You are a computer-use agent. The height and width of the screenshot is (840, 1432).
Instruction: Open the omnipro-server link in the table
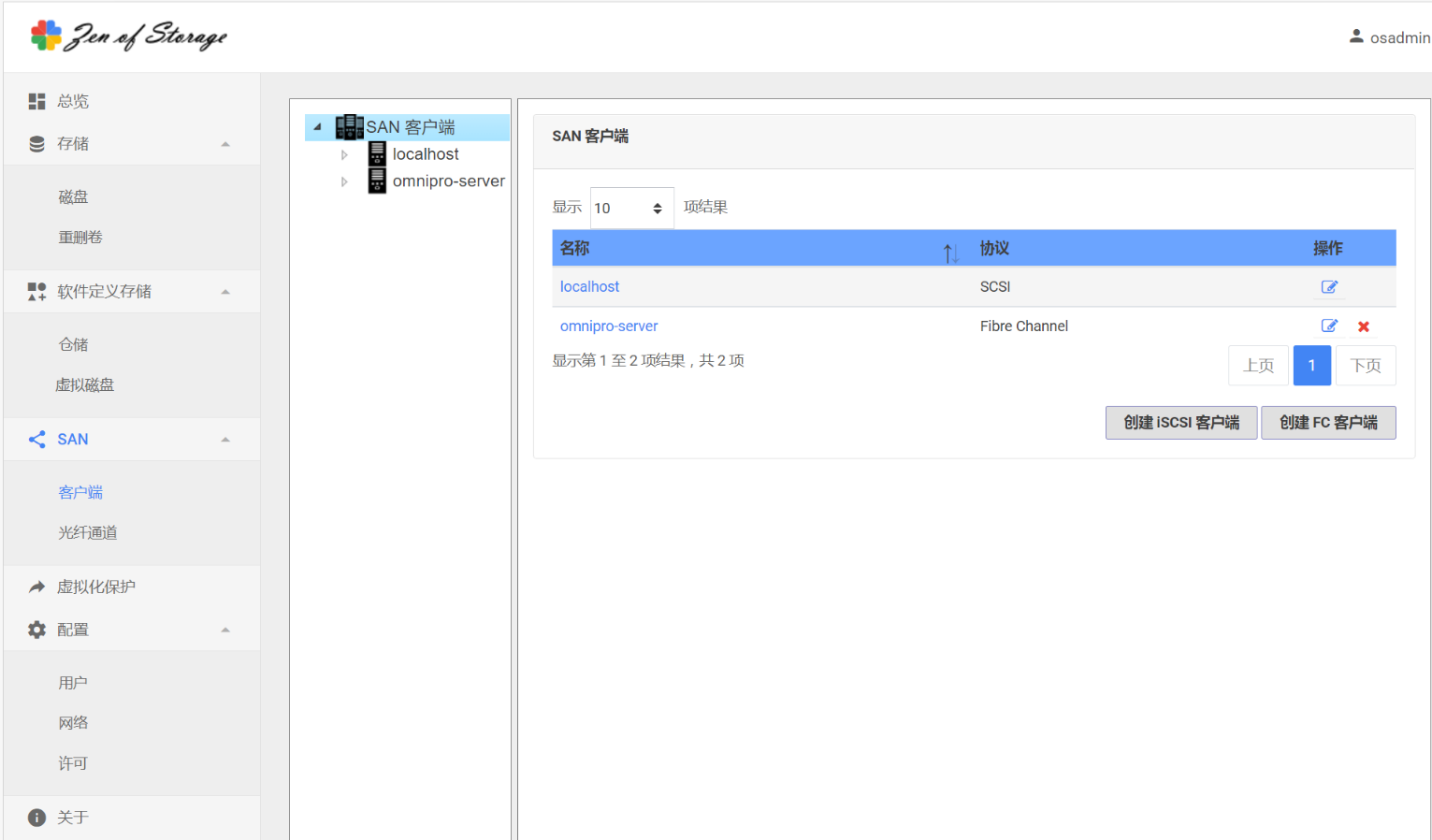pyautogui.click(x=609, y=326)
